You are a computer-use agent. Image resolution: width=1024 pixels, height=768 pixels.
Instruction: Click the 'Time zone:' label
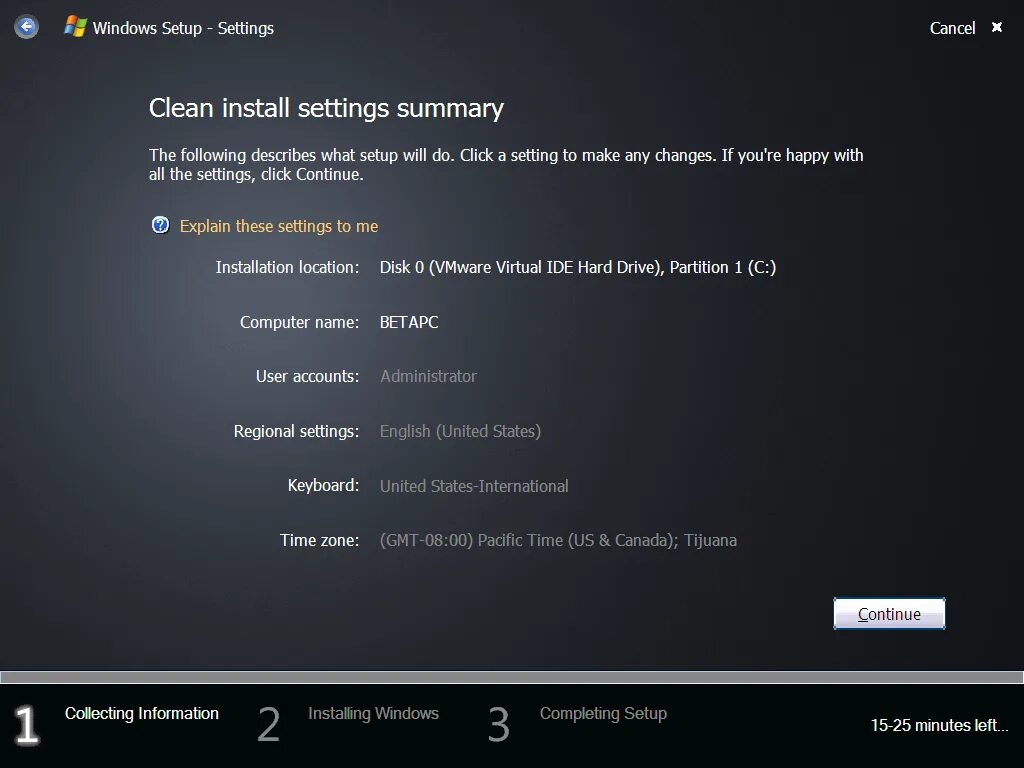point(319,540)
